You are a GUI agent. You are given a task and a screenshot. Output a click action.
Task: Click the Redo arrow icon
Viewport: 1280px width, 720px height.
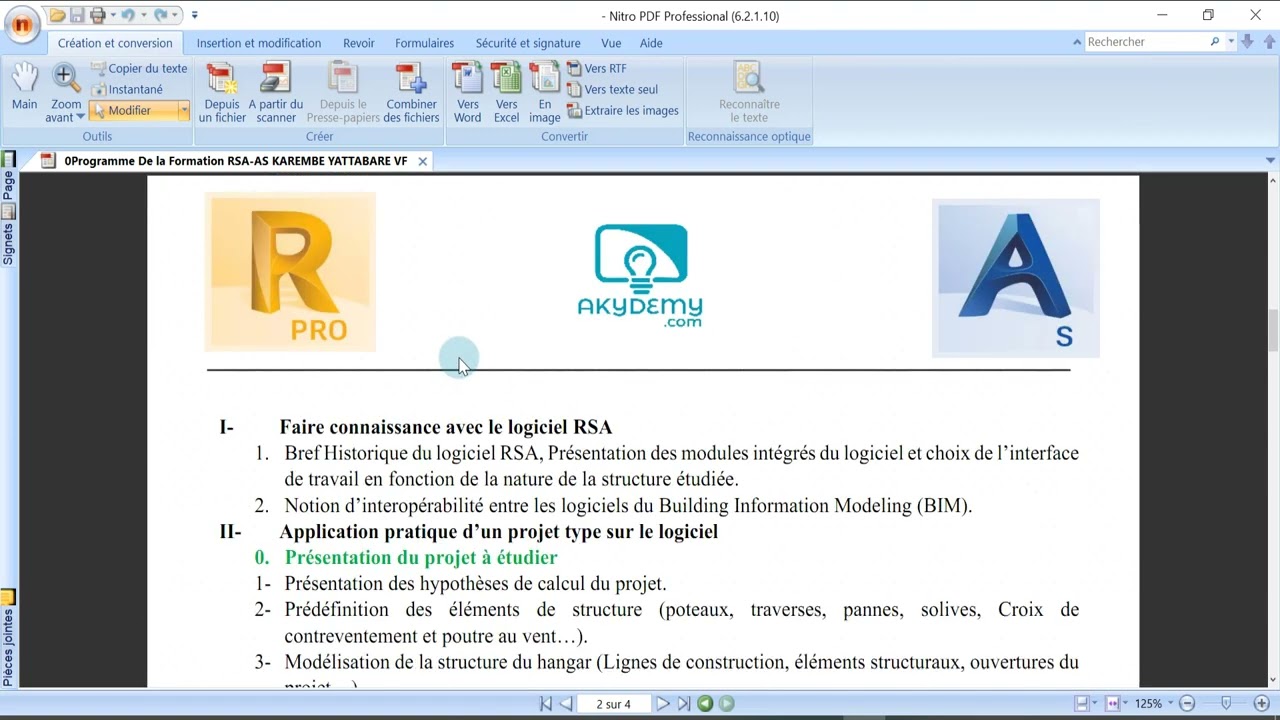(160, 15)
